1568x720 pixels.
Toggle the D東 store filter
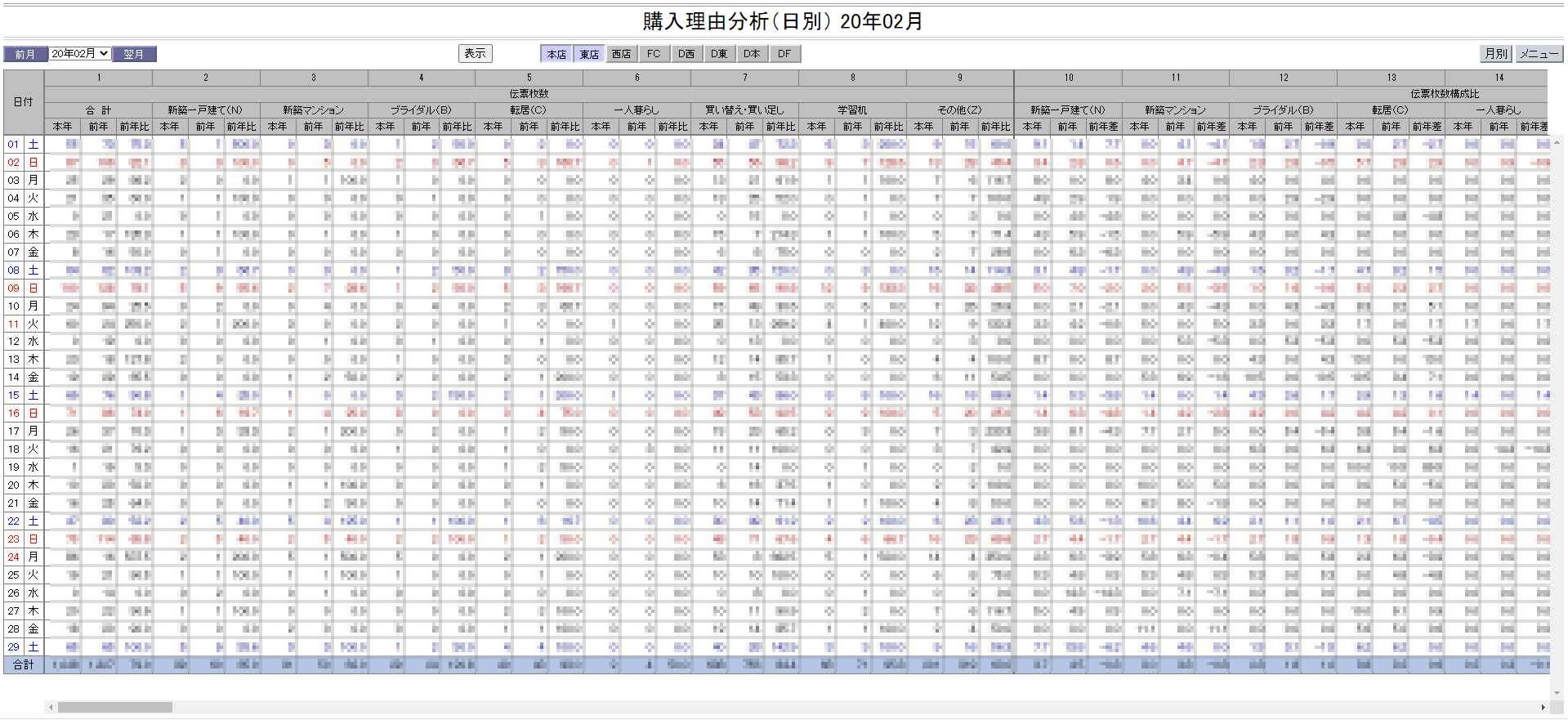point(719,54)
